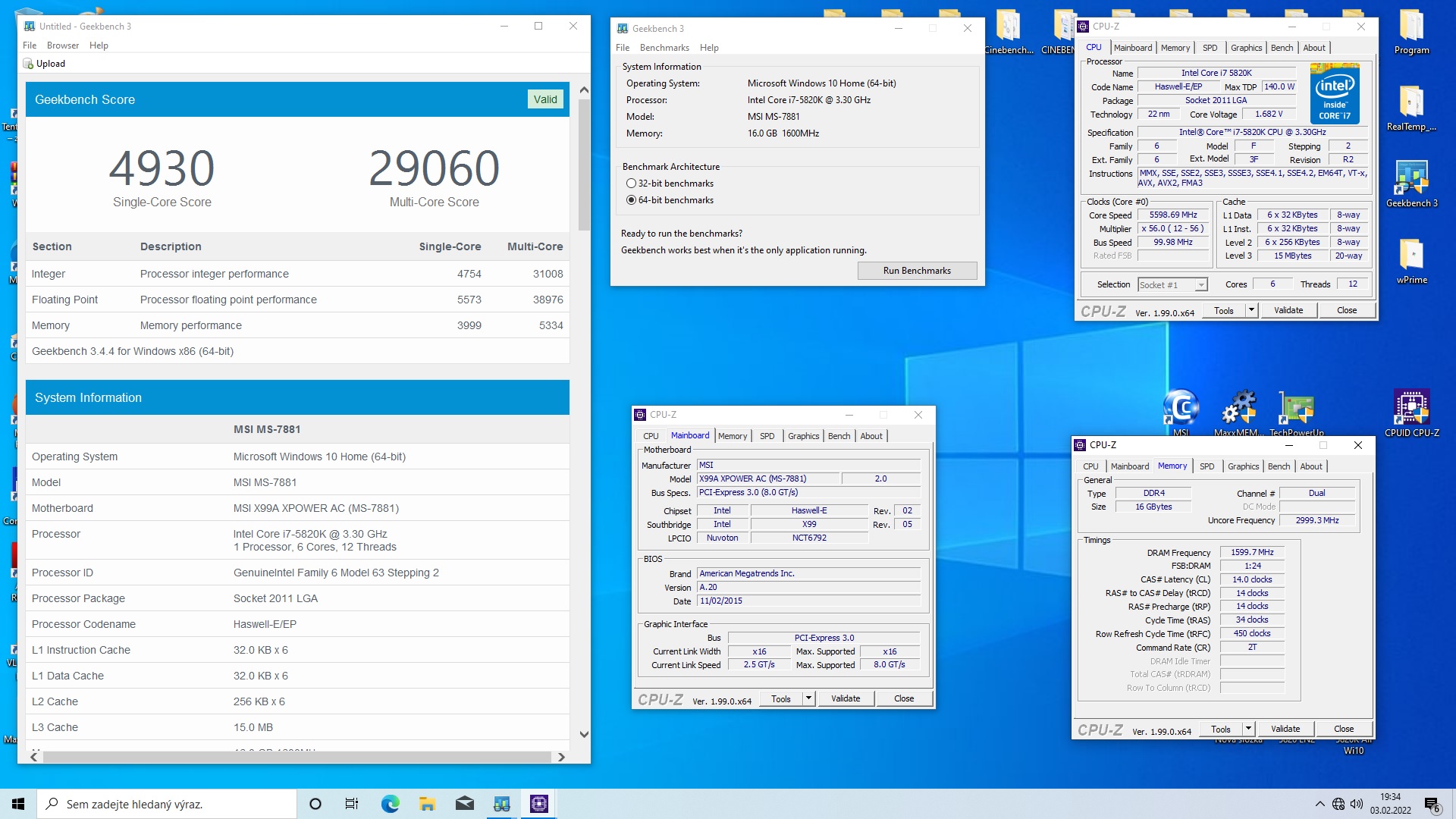Click the Valid badge in Geekbench Score
The height and width of the screenshot is (819, 1456).
544,99
